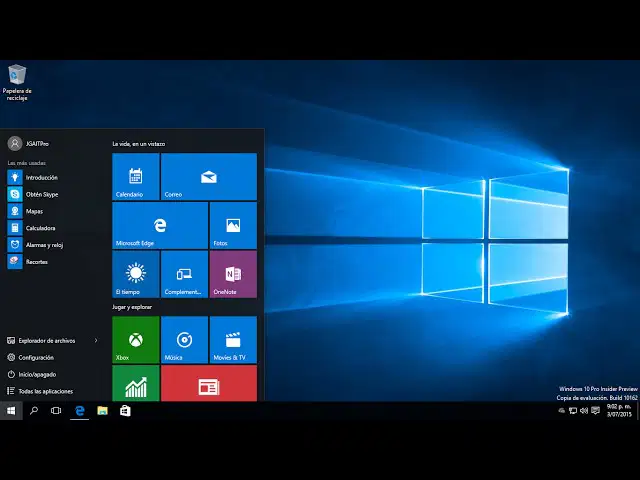640x480 pixels.
Task: Open El tiempo weather tile
Action: point(136,274)
